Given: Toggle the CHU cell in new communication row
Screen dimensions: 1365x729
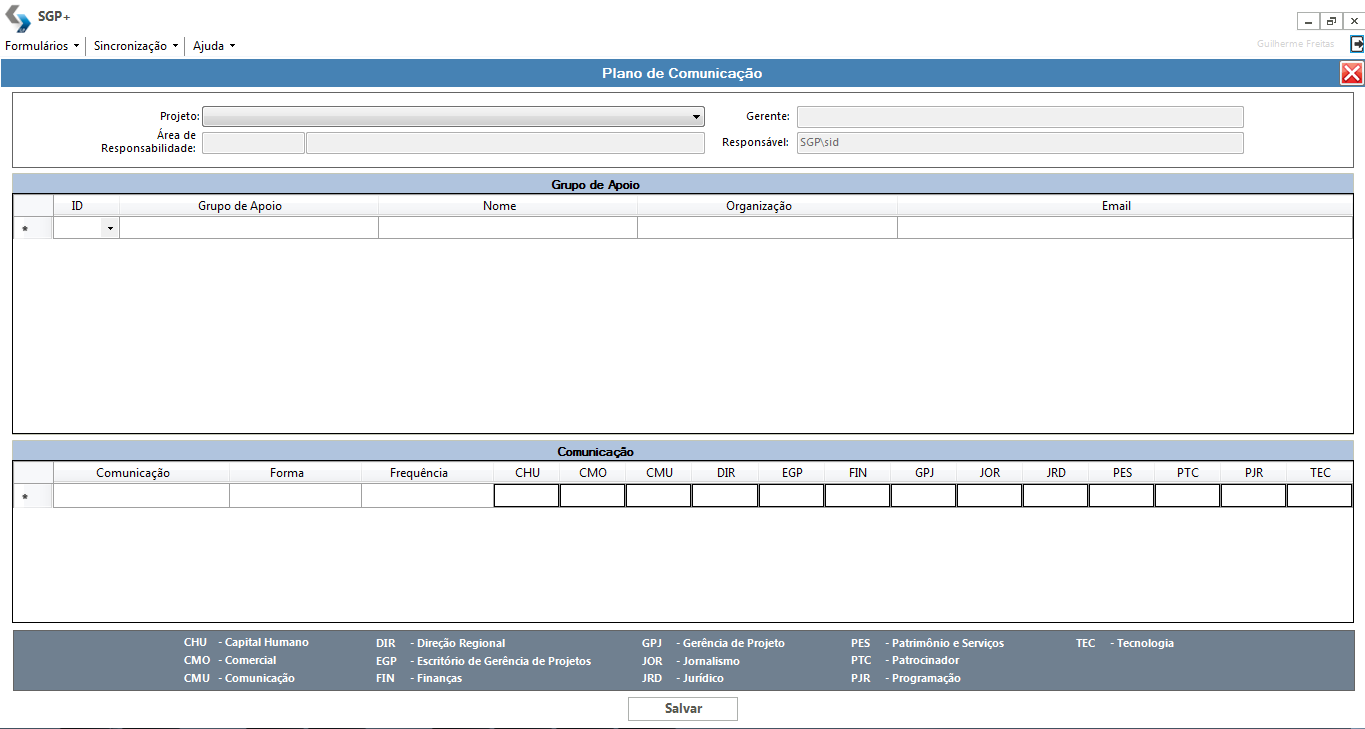Looking at the screenshot, I should (527, 496).
